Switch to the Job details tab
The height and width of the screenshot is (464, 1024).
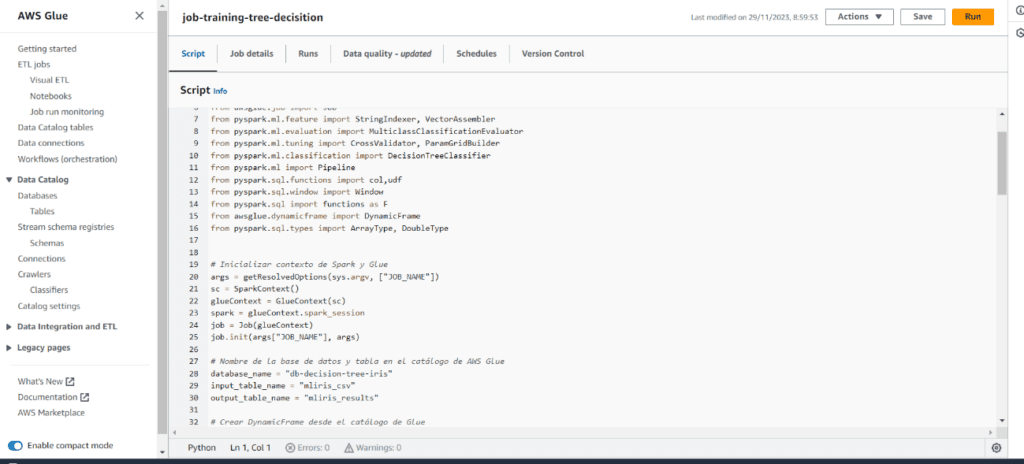point(251,54)
